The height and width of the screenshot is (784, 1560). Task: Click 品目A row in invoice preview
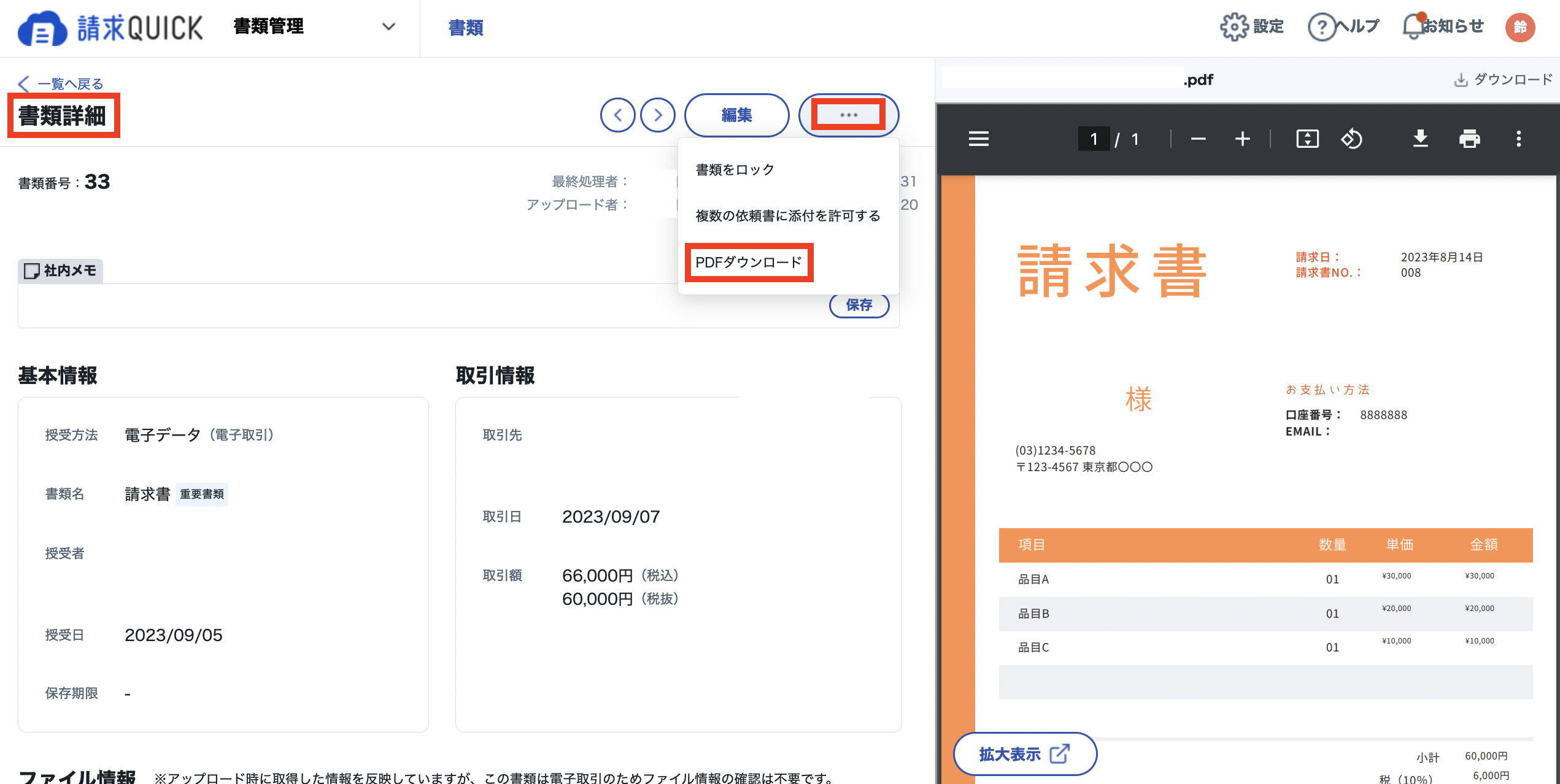coord(1265,580)
